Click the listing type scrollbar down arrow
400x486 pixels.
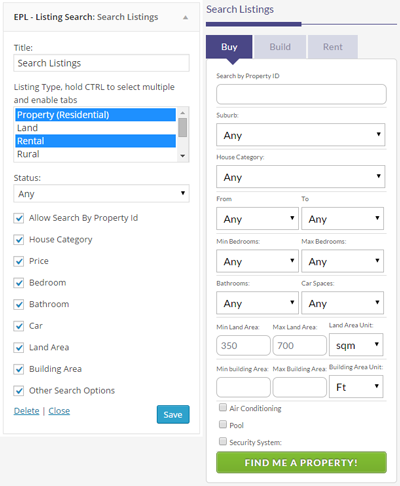click(x=182, y=156)
